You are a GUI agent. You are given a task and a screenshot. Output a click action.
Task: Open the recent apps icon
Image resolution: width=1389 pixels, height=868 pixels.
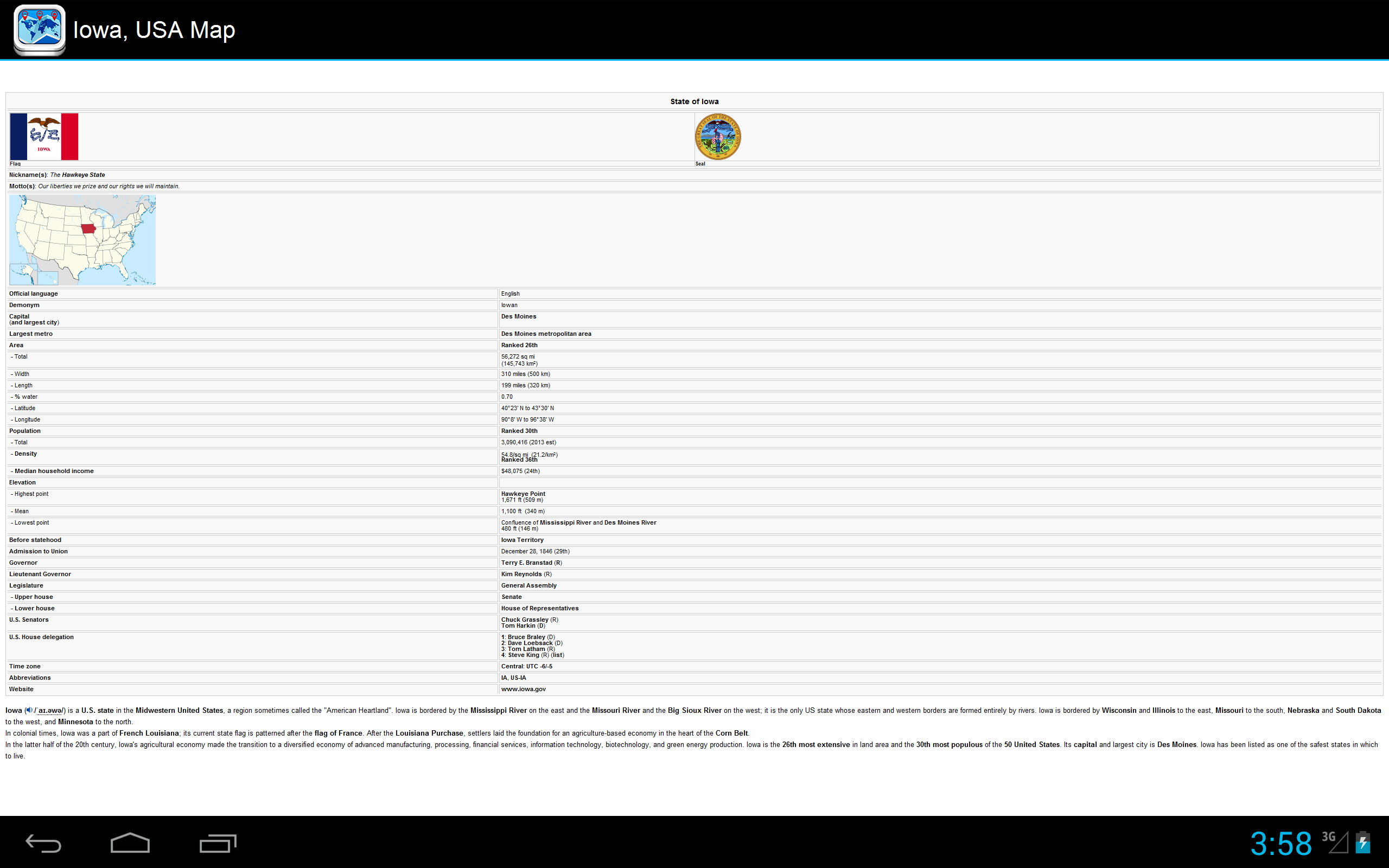pos(218,843)
